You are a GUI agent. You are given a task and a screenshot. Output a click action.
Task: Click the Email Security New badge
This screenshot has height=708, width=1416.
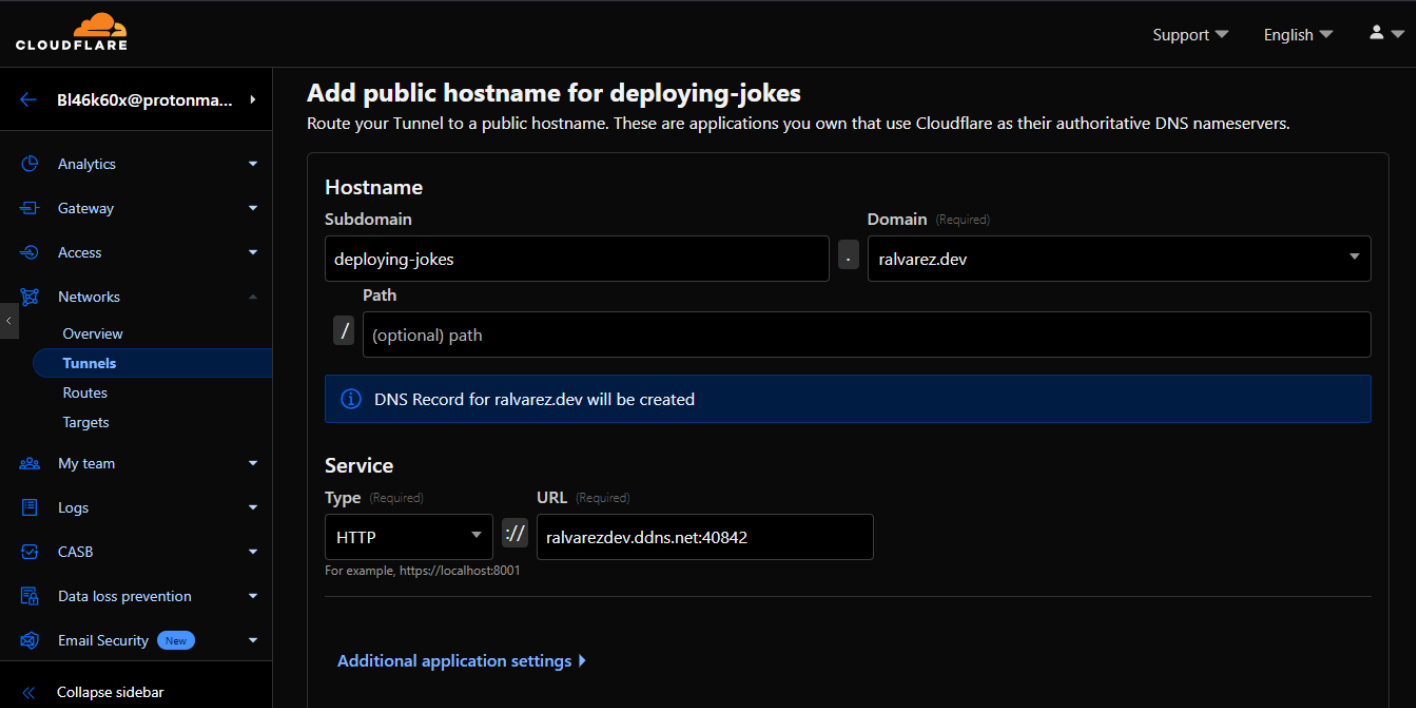[x=176, y=640]
